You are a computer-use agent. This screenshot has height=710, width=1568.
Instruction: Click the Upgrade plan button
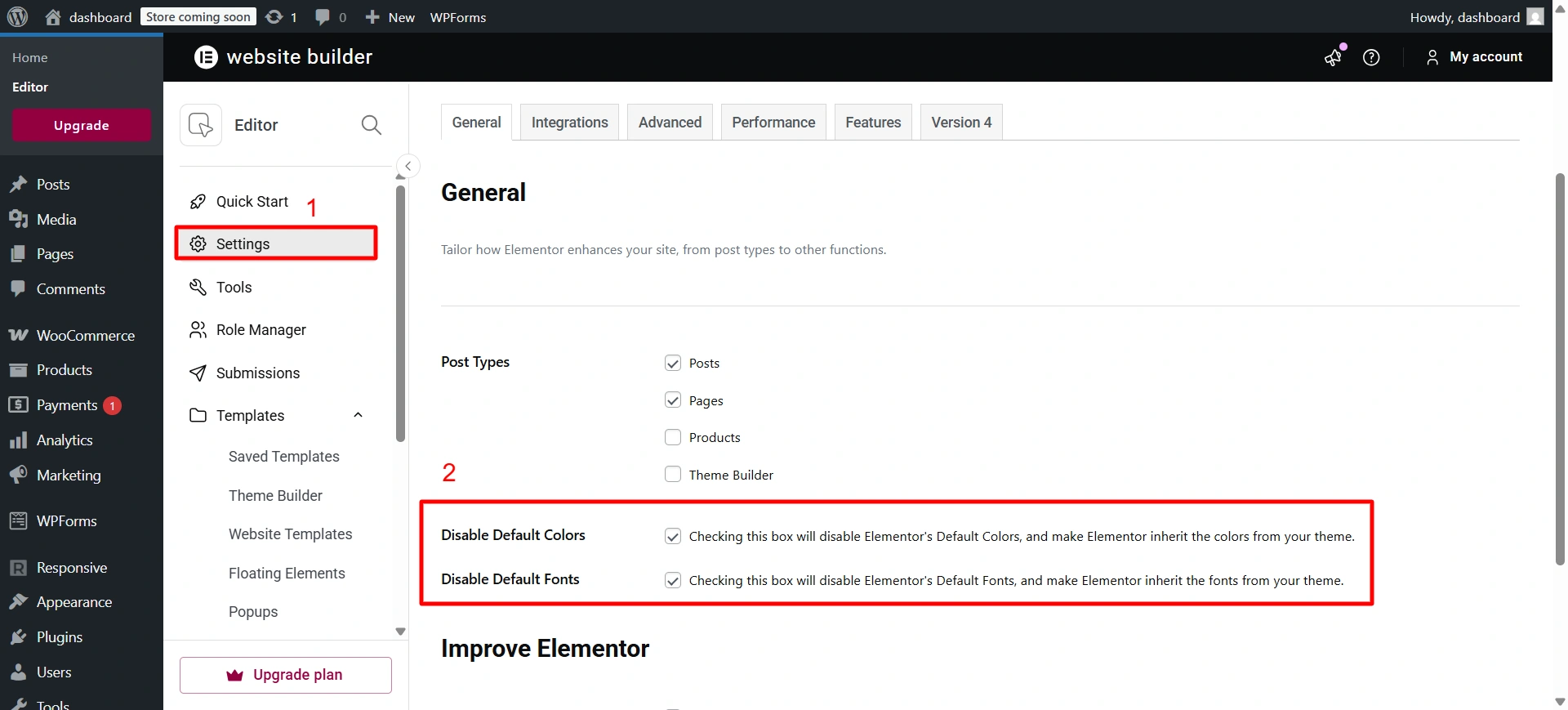coord(286,675)
